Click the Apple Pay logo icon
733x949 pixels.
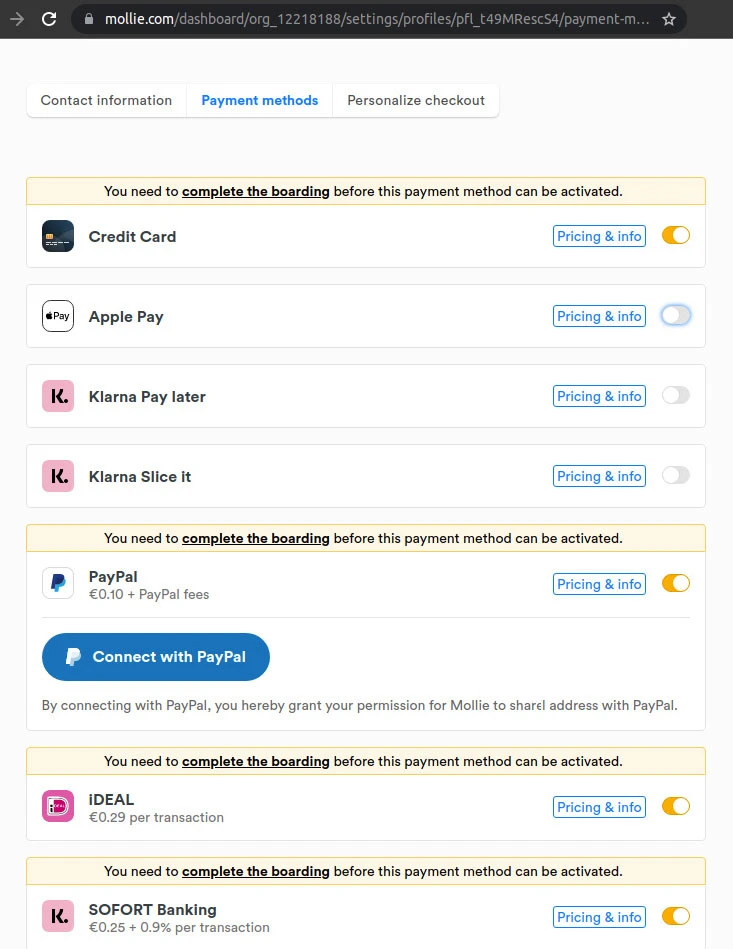[58, 316]
